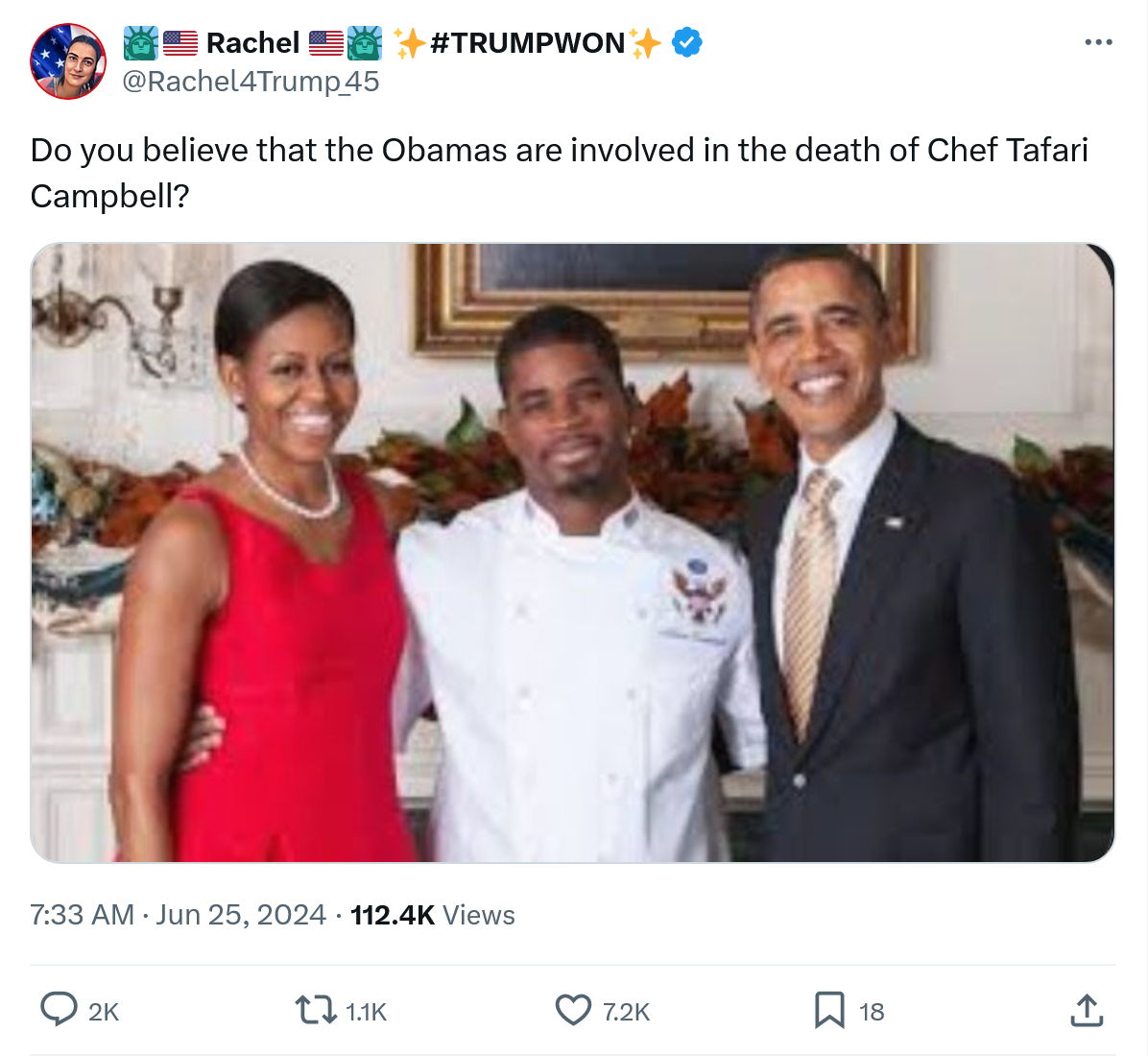Click the display name "Rachel"
Viewport: 1148px width, 1056px height.
pyautogui.click(x=252, y=42)
